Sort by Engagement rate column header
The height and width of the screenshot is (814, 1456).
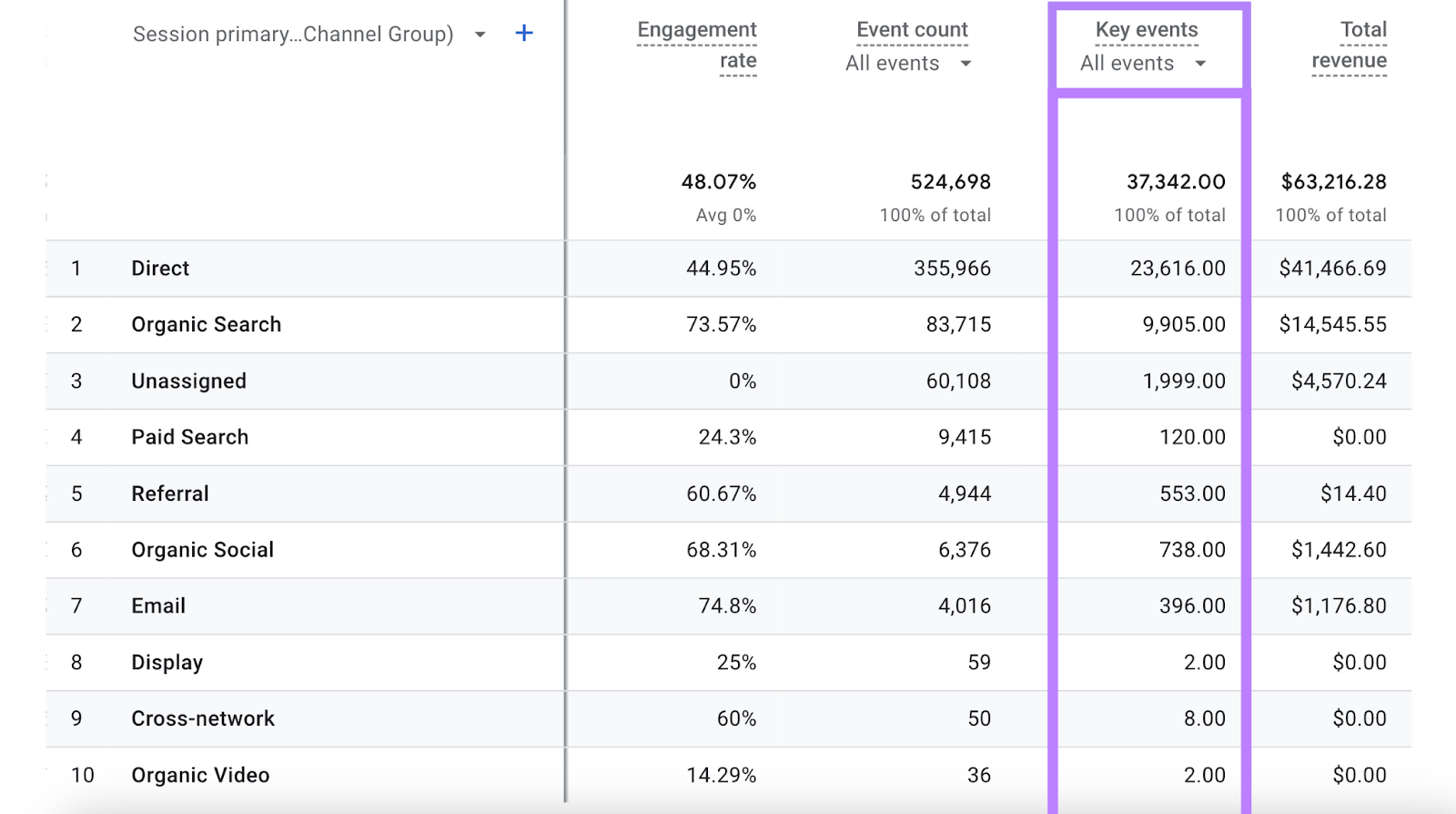point(697,45)
